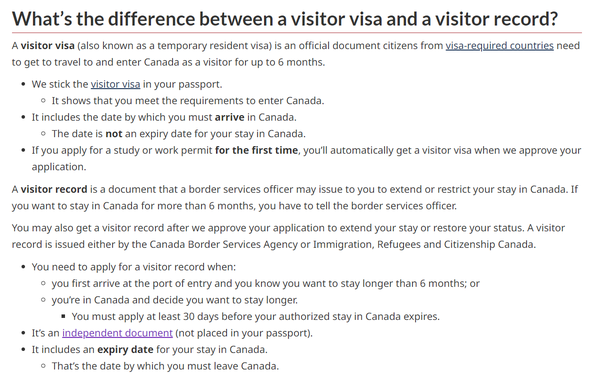The image size is (600, 378).
Task: Click 'That's the date by which you must leave' line
Action: click(x=165, y=366)
